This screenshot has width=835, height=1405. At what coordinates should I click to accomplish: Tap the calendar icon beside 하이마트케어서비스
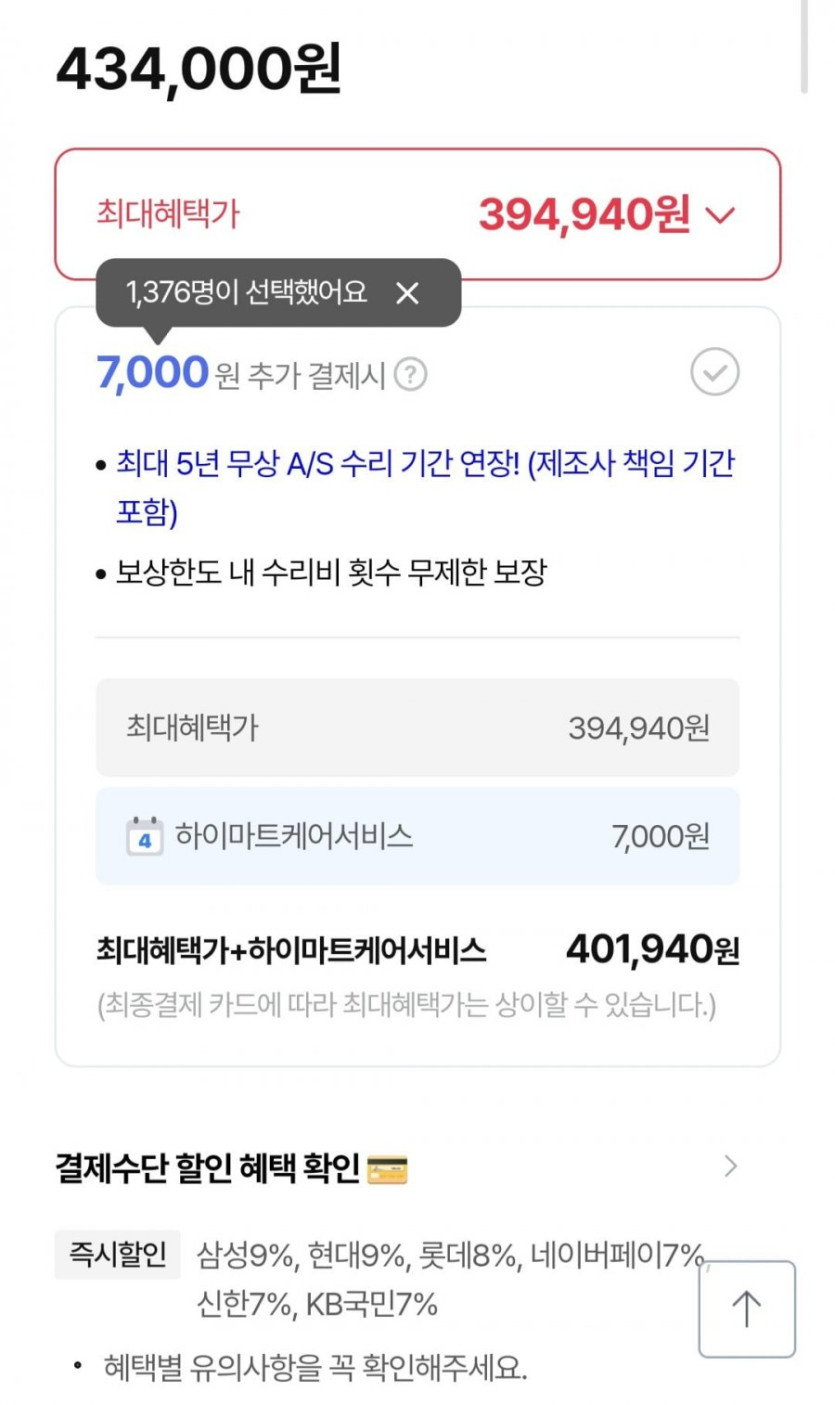(145, 836)
